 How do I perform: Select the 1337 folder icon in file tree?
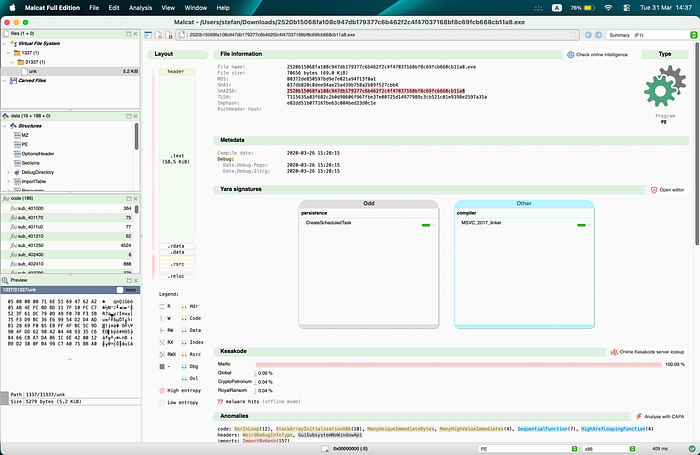pos(17,53)
